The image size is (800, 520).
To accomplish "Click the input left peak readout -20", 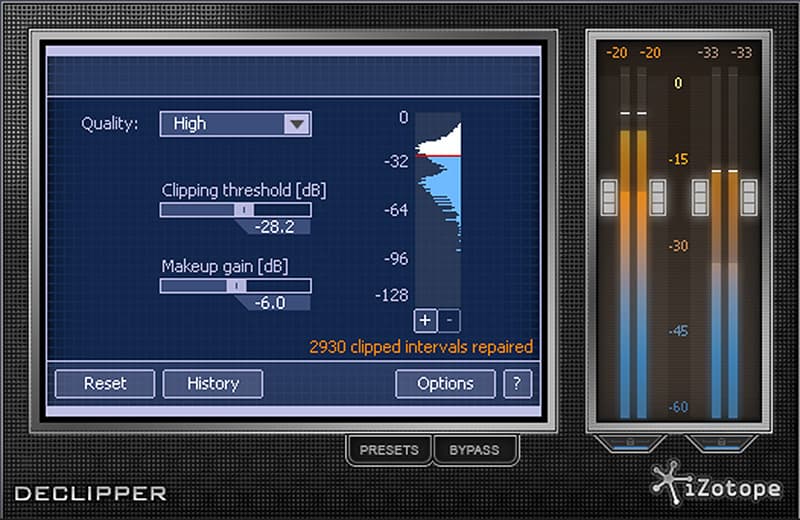I will tap(616, 53).
